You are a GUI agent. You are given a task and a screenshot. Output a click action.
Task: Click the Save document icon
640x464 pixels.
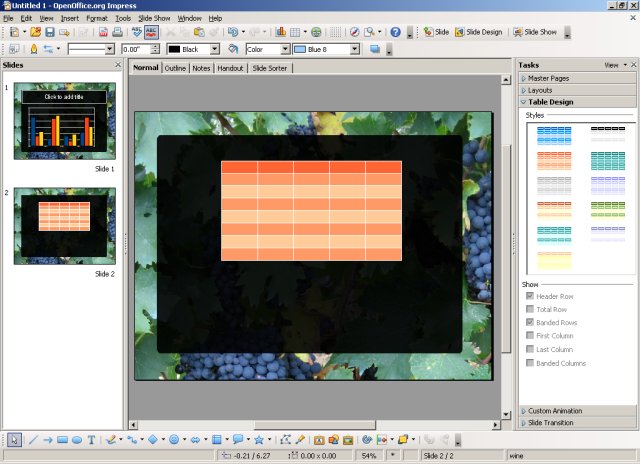pos(50,32)
